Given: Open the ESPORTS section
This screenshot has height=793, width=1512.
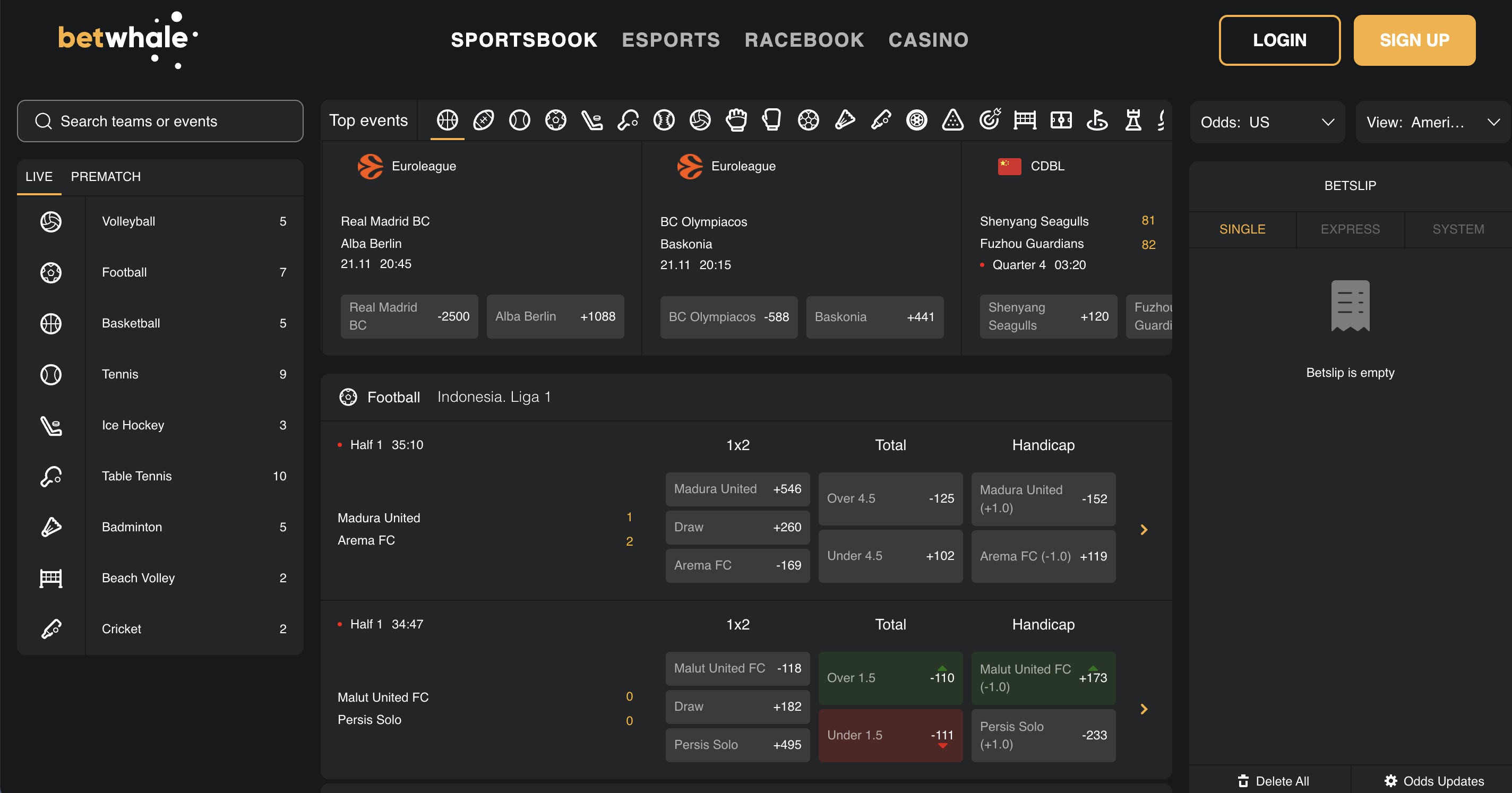Looking at the screenshot, I should tap(671, 39).
